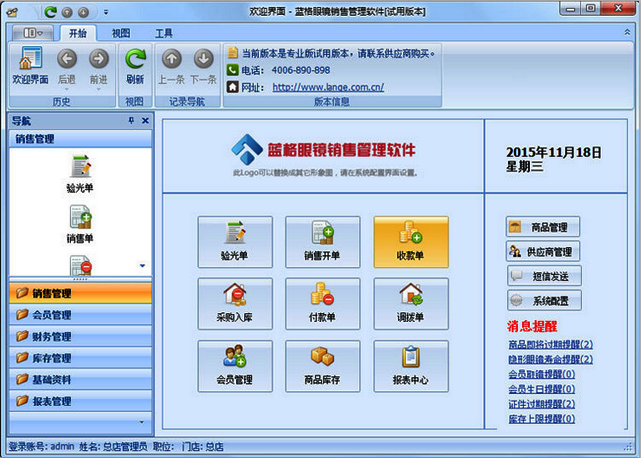Switch to the 开始 ribbon tab

click(x=78, y=33)
